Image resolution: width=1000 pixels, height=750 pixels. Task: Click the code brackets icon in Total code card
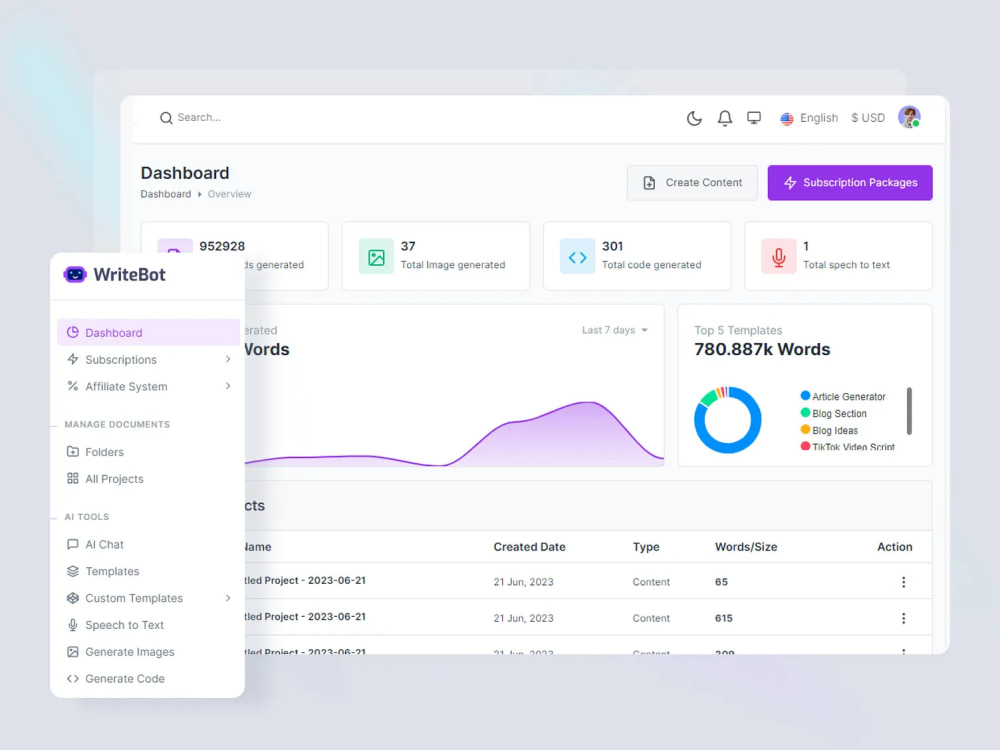coord(577,256)
